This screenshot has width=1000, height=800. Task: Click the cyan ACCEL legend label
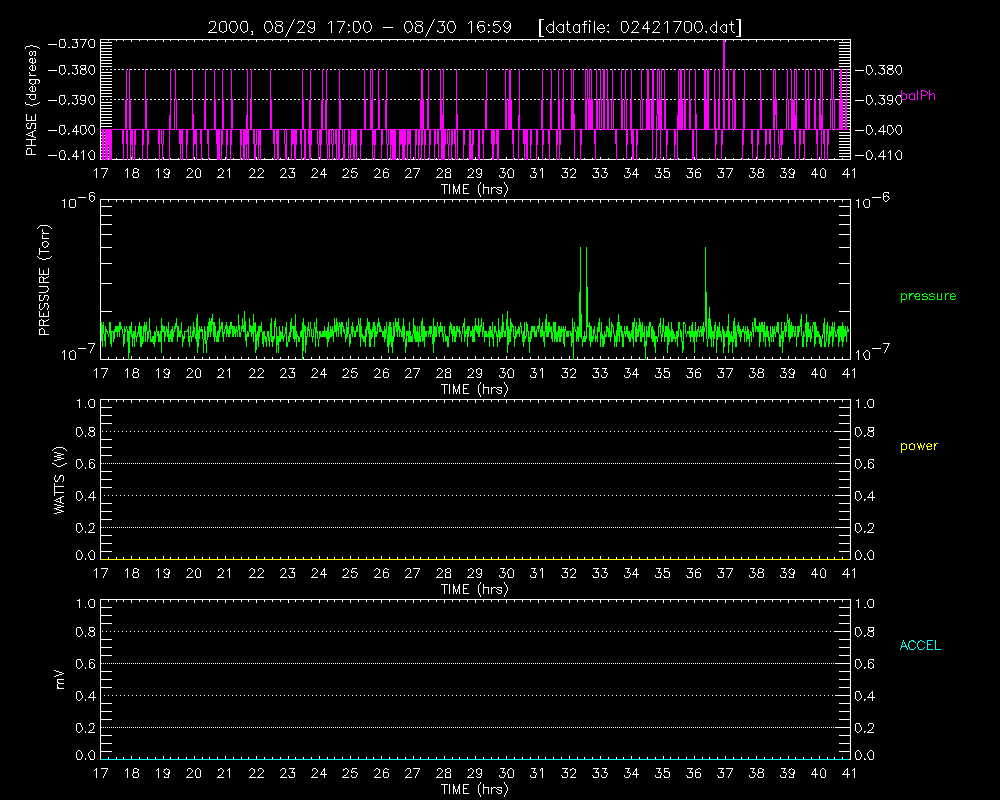coord(920,646)
